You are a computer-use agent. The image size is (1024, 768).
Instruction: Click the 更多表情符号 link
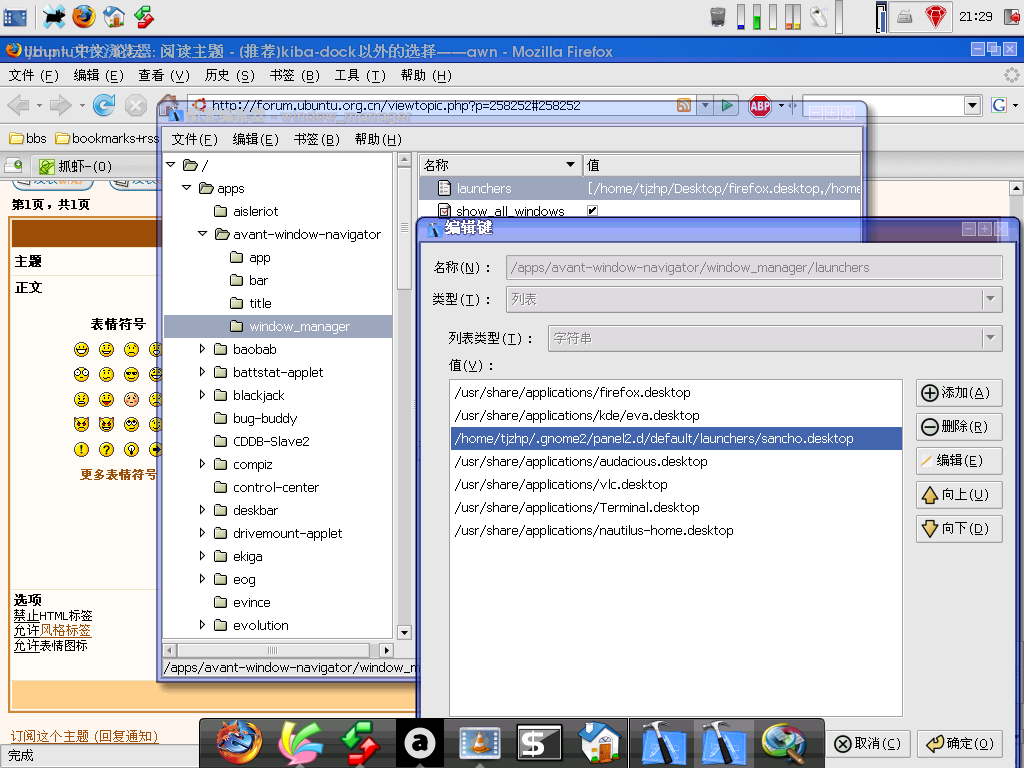118,475
